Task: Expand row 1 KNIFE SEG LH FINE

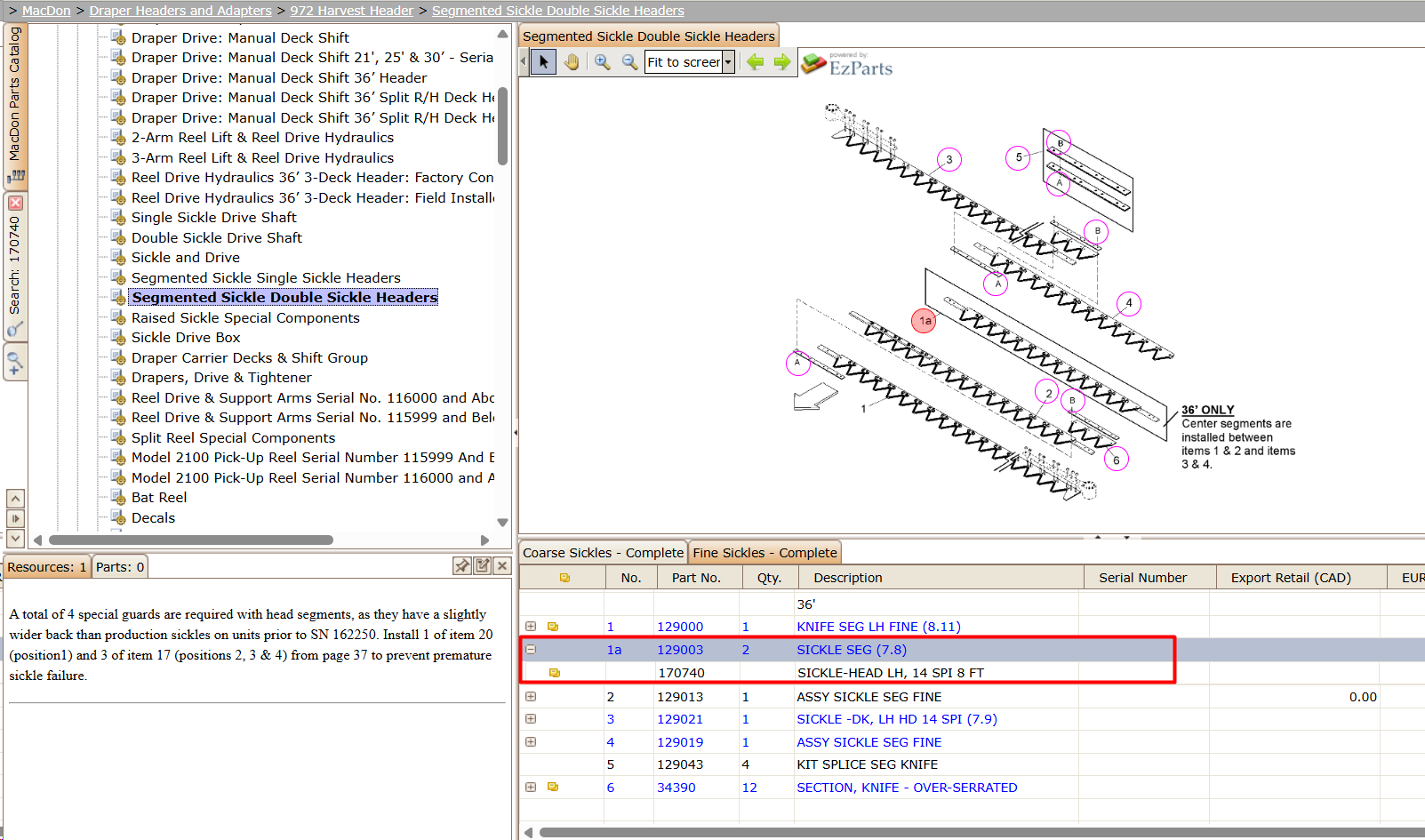Action: point(531,627)
